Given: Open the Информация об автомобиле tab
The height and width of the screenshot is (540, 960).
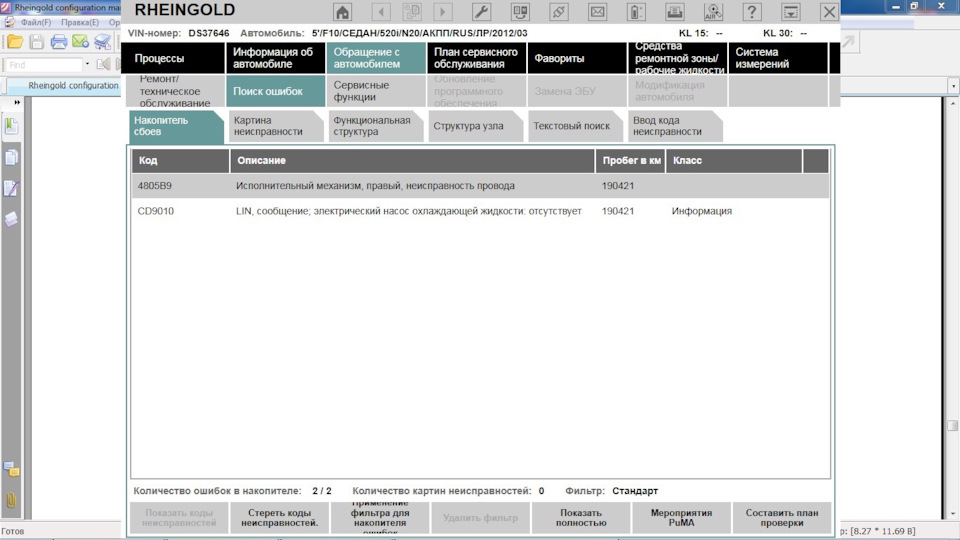Looking at the screenshot, I should [x=276, y=58].
